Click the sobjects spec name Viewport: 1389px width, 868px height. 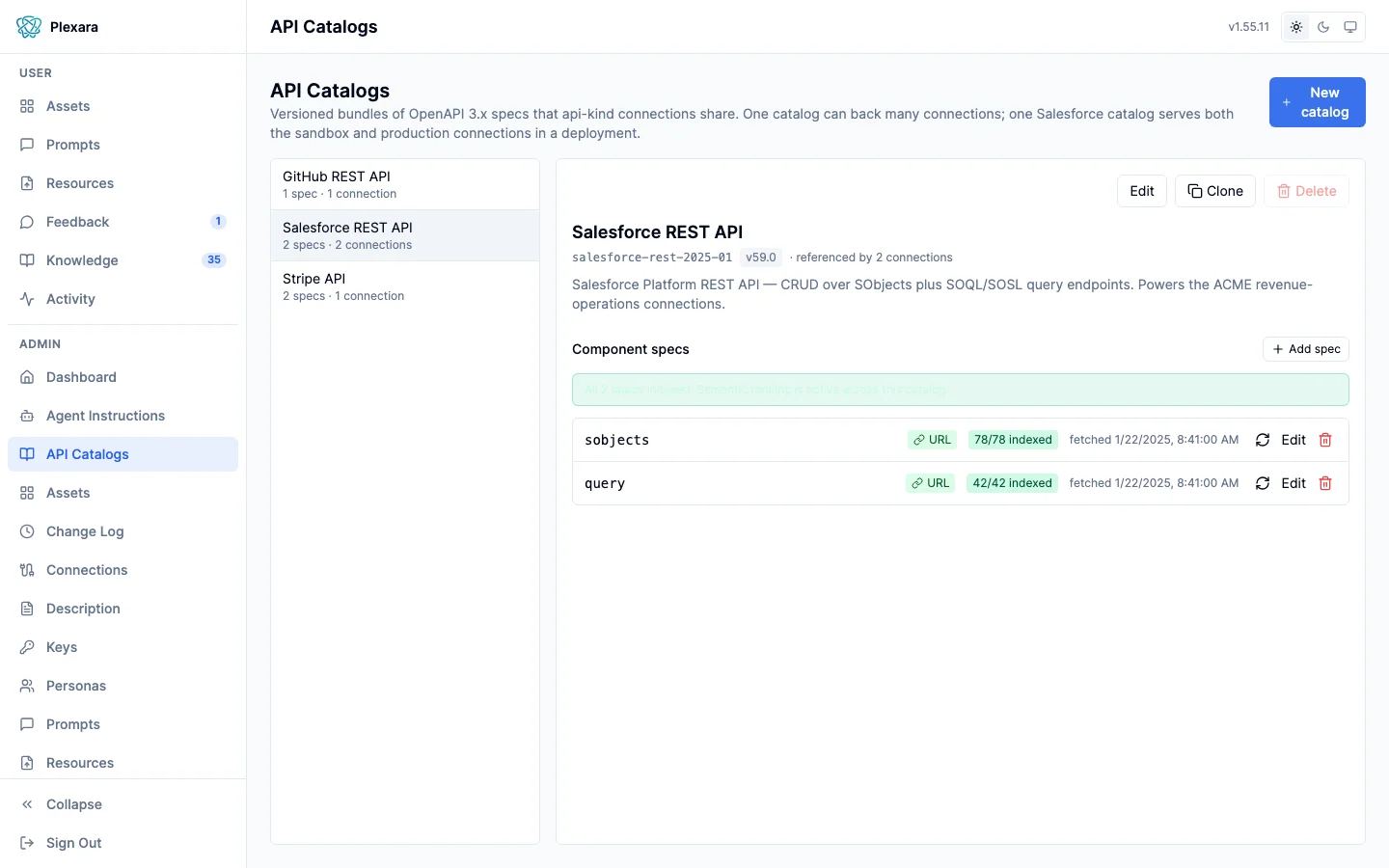617,440
